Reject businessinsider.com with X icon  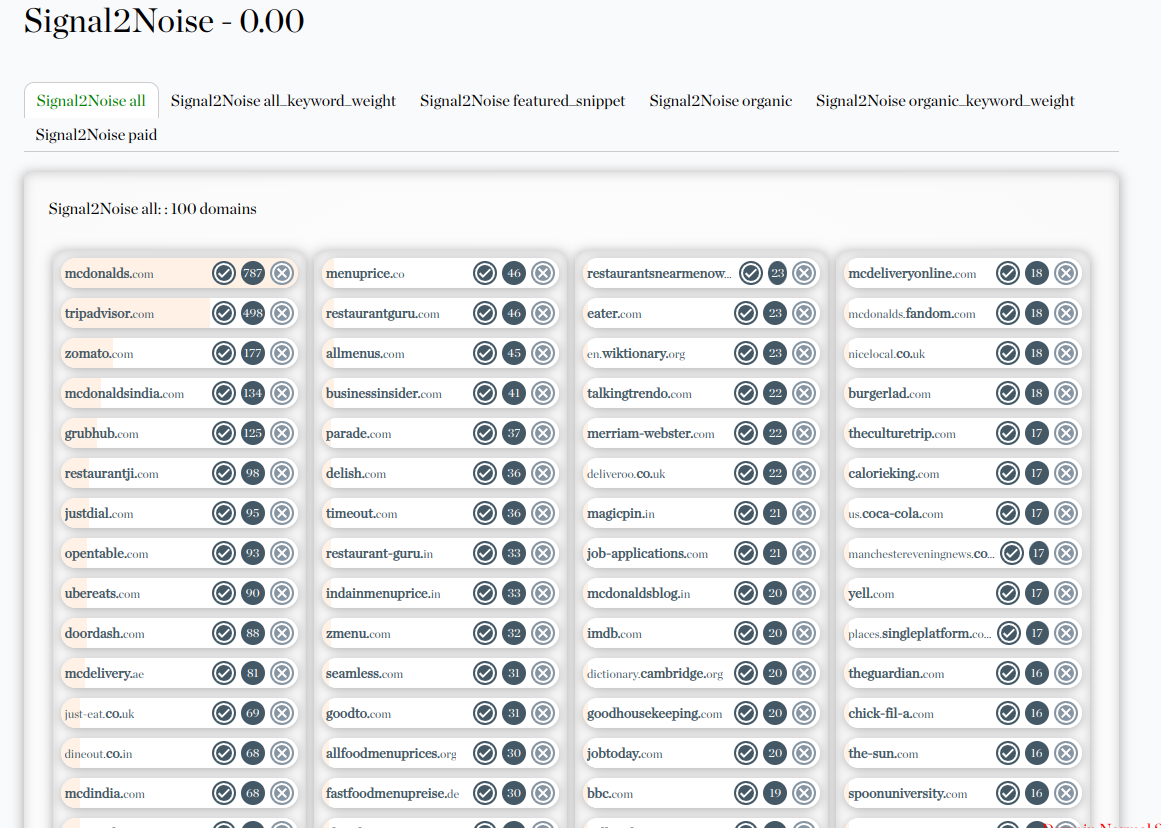pos(543,393)
